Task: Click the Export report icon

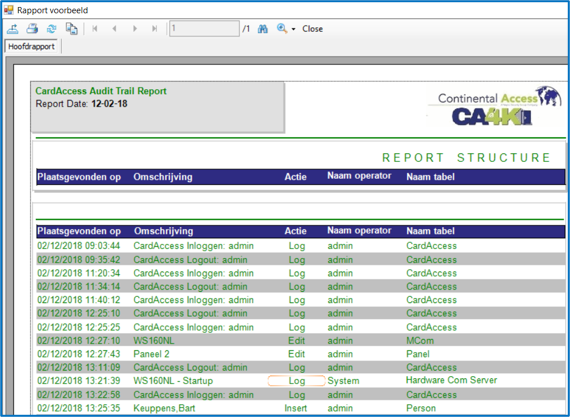Action: [x=13, y=28]
